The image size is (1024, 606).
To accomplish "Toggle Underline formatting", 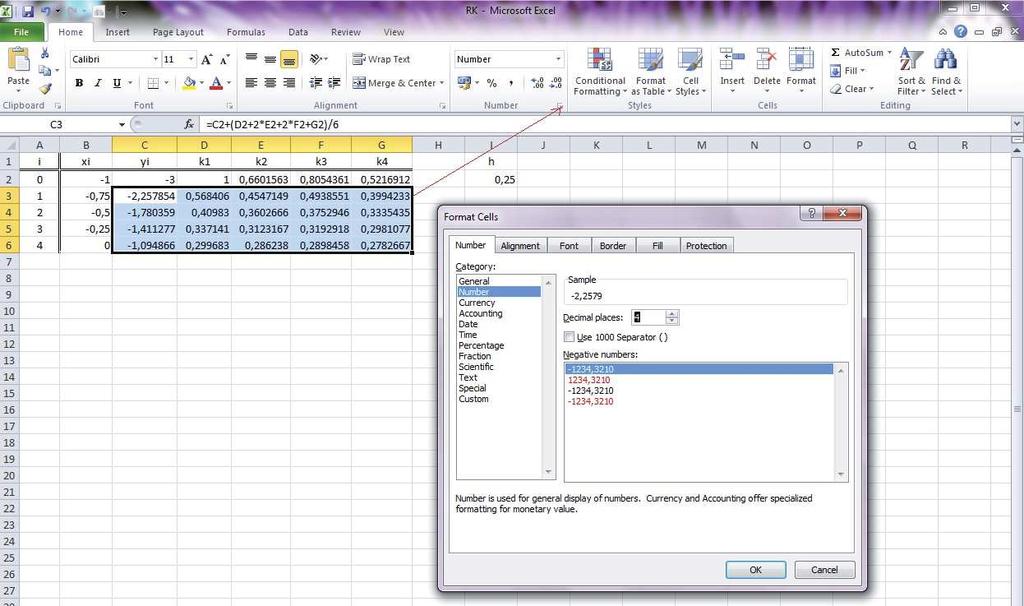I will click(116, 83).
